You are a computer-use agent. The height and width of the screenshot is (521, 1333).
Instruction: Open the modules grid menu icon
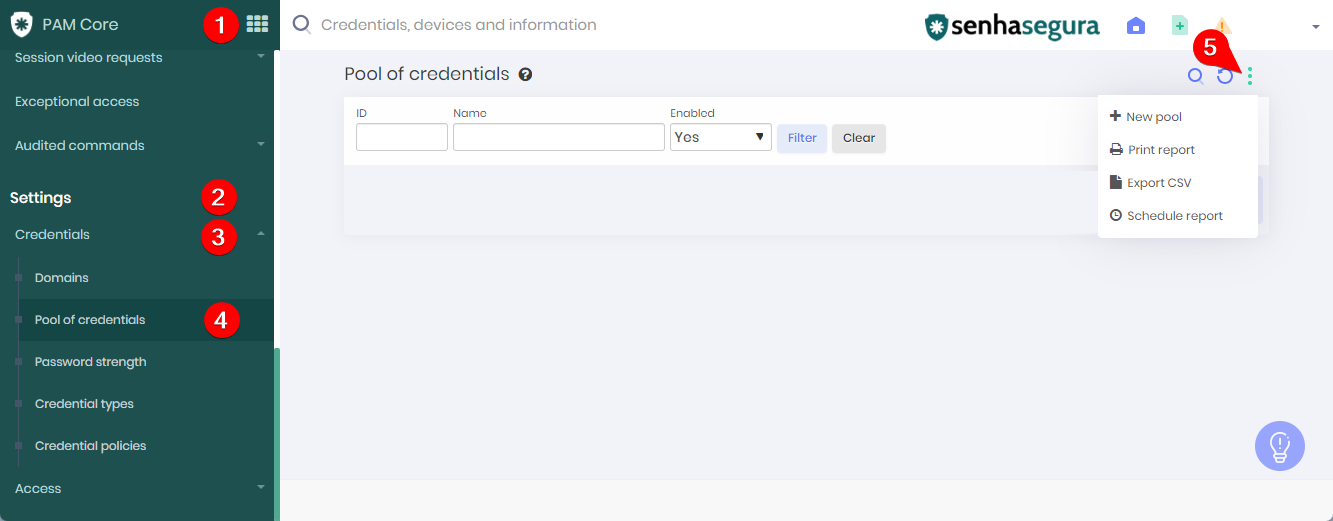click(257, 24)
